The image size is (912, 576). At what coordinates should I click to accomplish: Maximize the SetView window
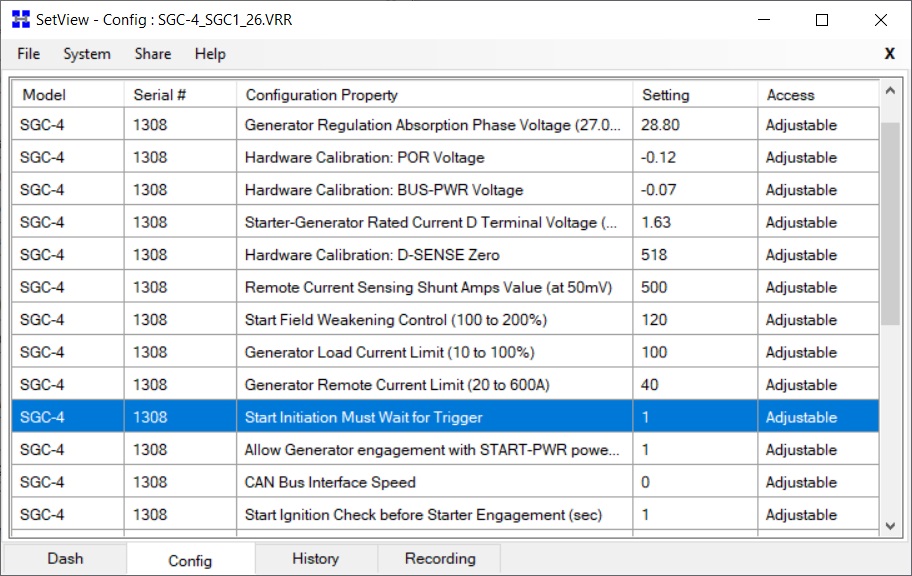click(821, 19)
